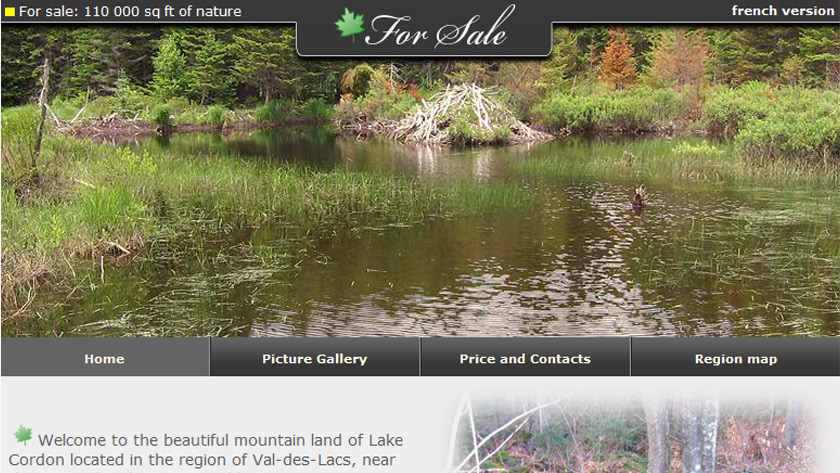Open the Home menu item
This screenshot has width=840, height=473.
pos(104,358)
